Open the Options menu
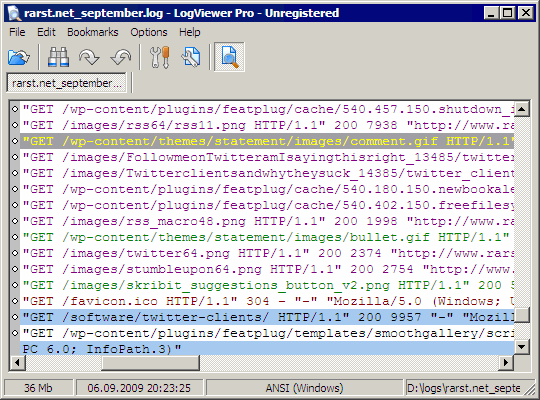This screenshot has height=400, width=540. pos(149,32)
